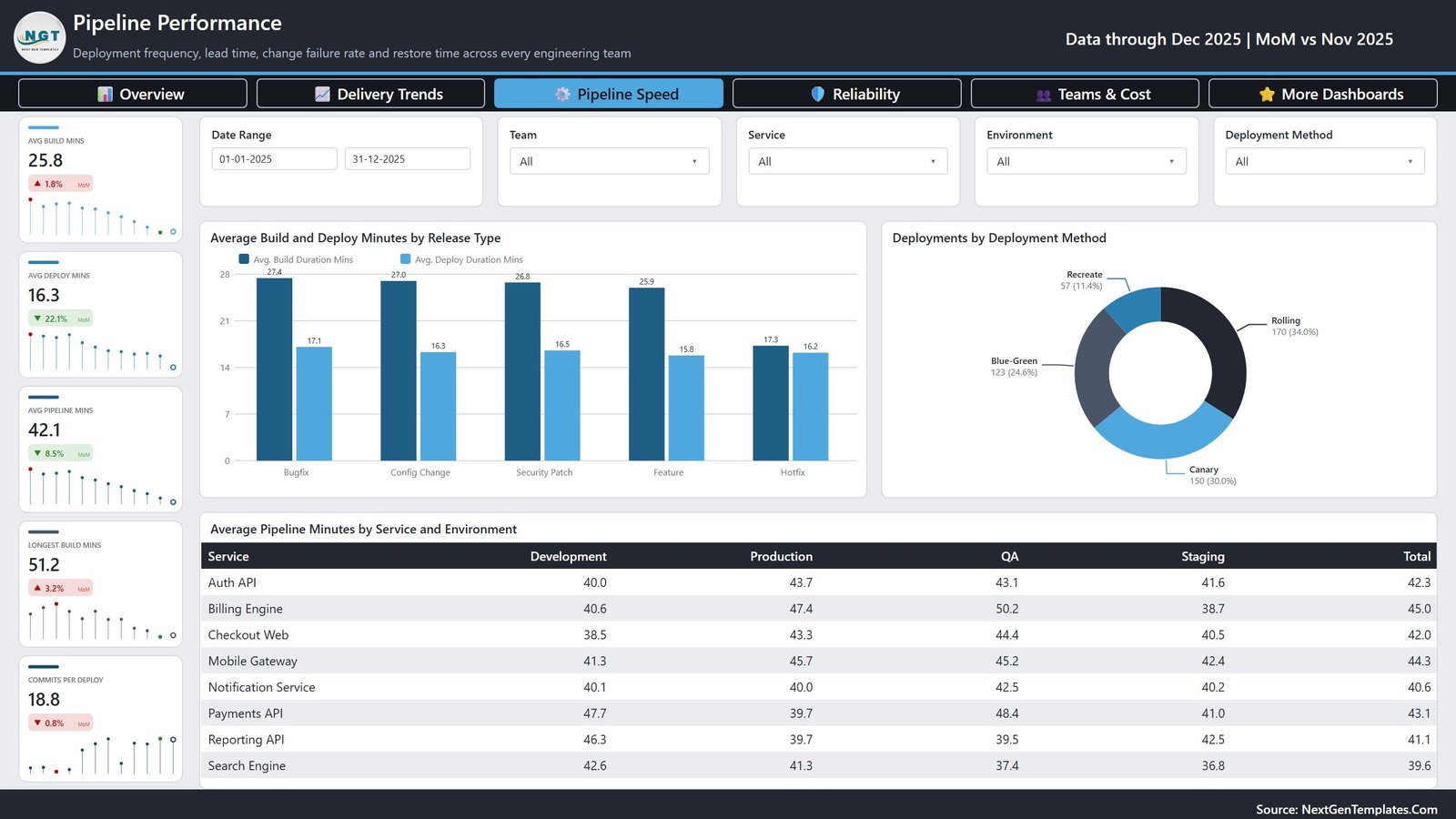
Task: Click the Security Patch build bar 26.8
Action: [522, 371]
